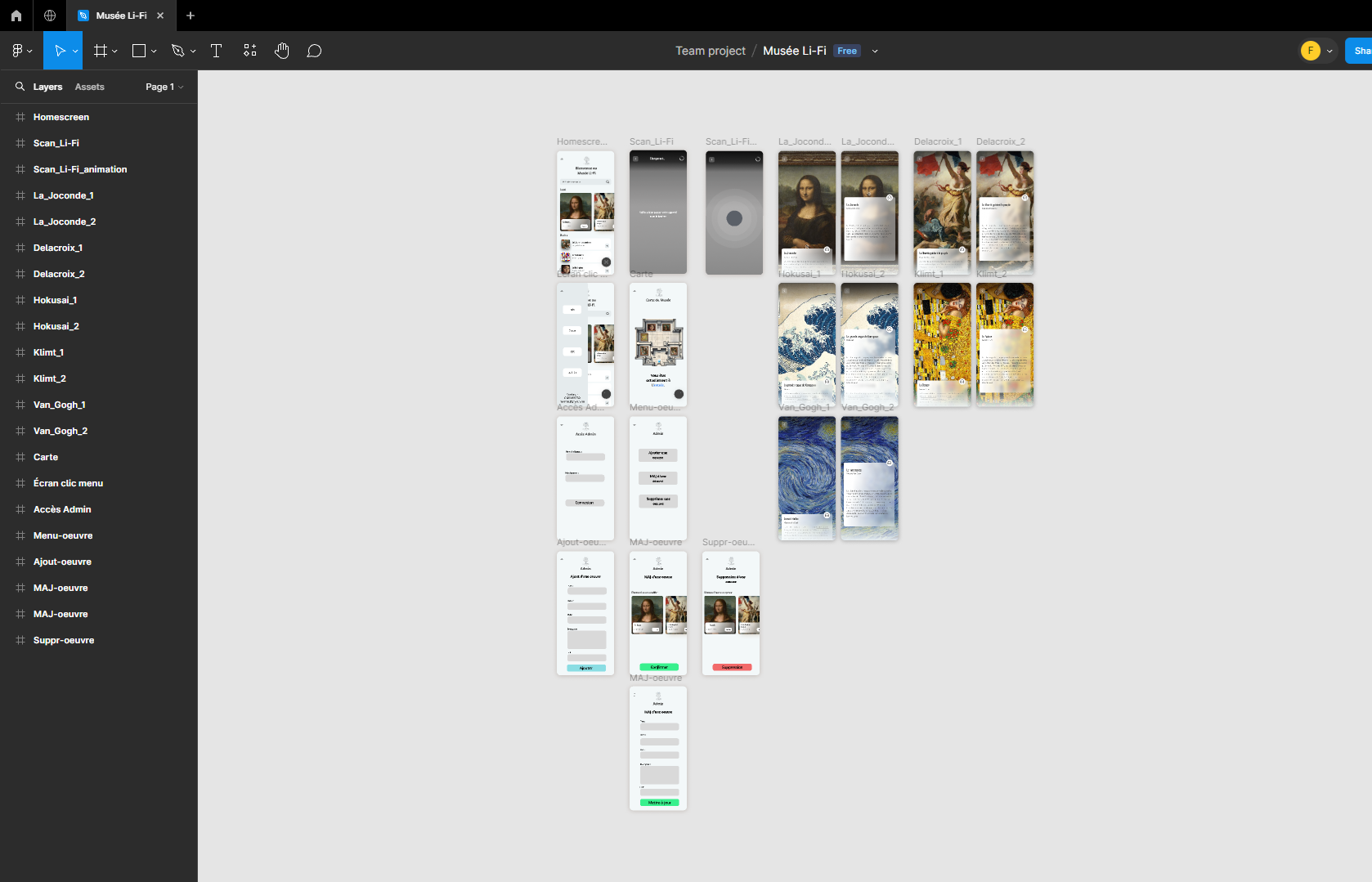Click the Suppr-oeuvre frame on canvas
The width and height of the screenshot is (1372, 882).
click(x=731, y=613)
